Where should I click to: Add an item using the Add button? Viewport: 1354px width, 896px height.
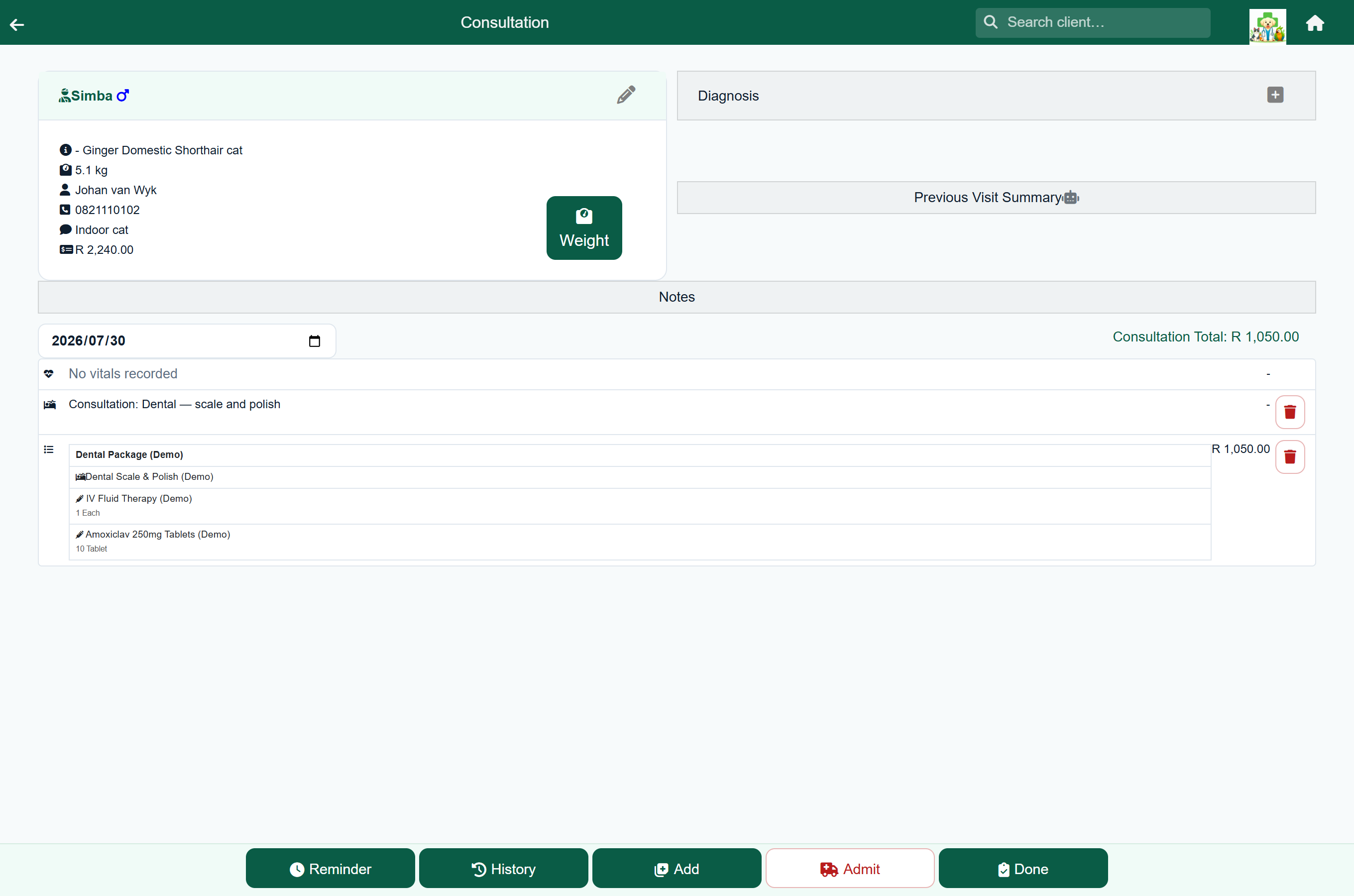pyautogui.click(x=677, y=869)
